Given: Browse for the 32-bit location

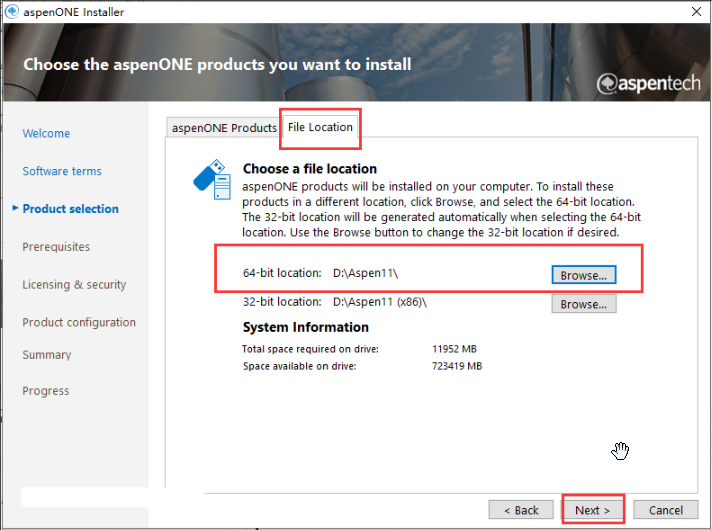Looking at the screenshot, I should click(x=583, y=304).
